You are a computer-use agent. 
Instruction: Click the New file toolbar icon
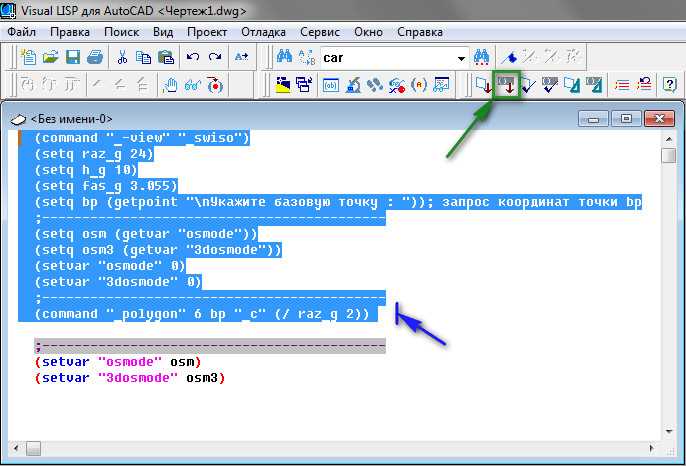tap(27, 57)
